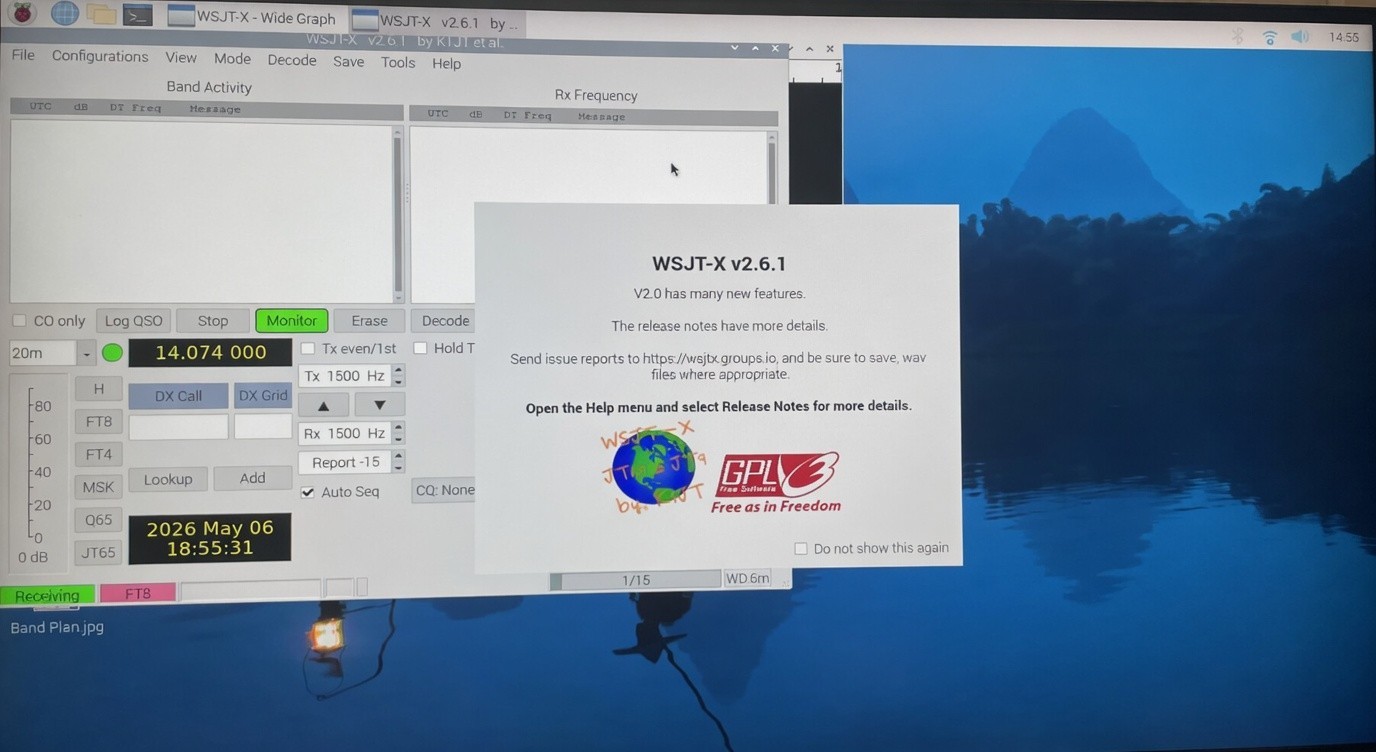Viewport: 1376px width, 752px height.
Task: Select the FT4 mode button
Action: point(98,454)
